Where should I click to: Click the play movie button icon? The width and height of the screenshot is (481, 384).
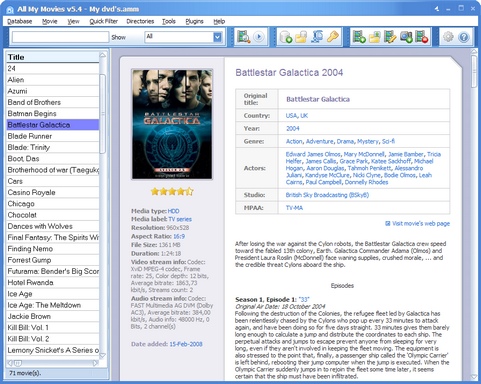pyautogui.click(x=259, y=37)
